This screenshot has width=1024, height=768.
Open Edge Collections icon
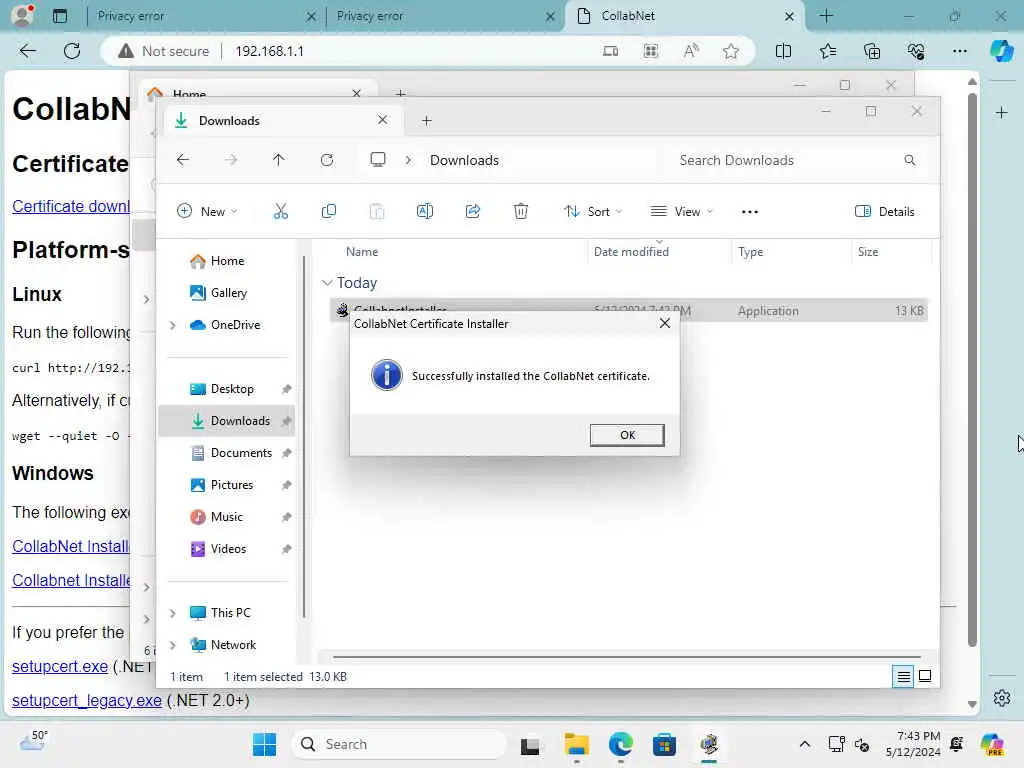point(872,51)
